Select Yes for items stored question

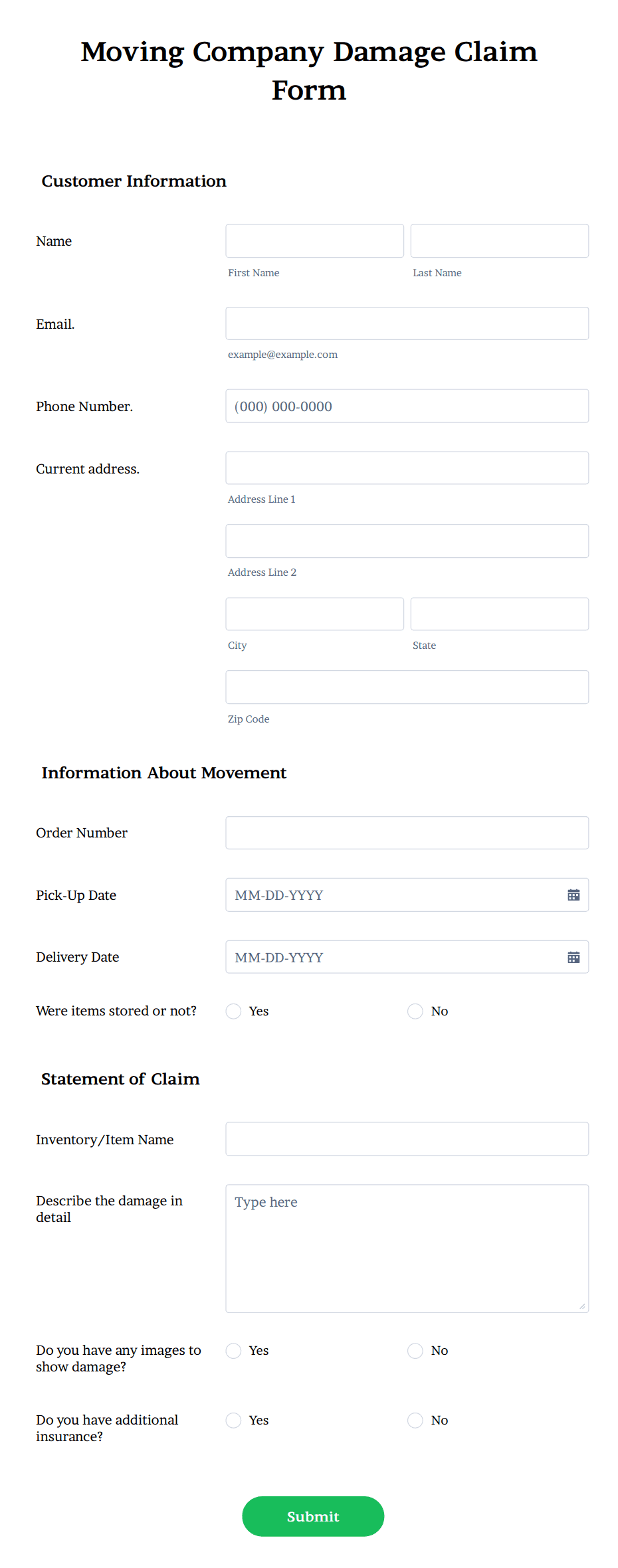(x=233, y=1011)
